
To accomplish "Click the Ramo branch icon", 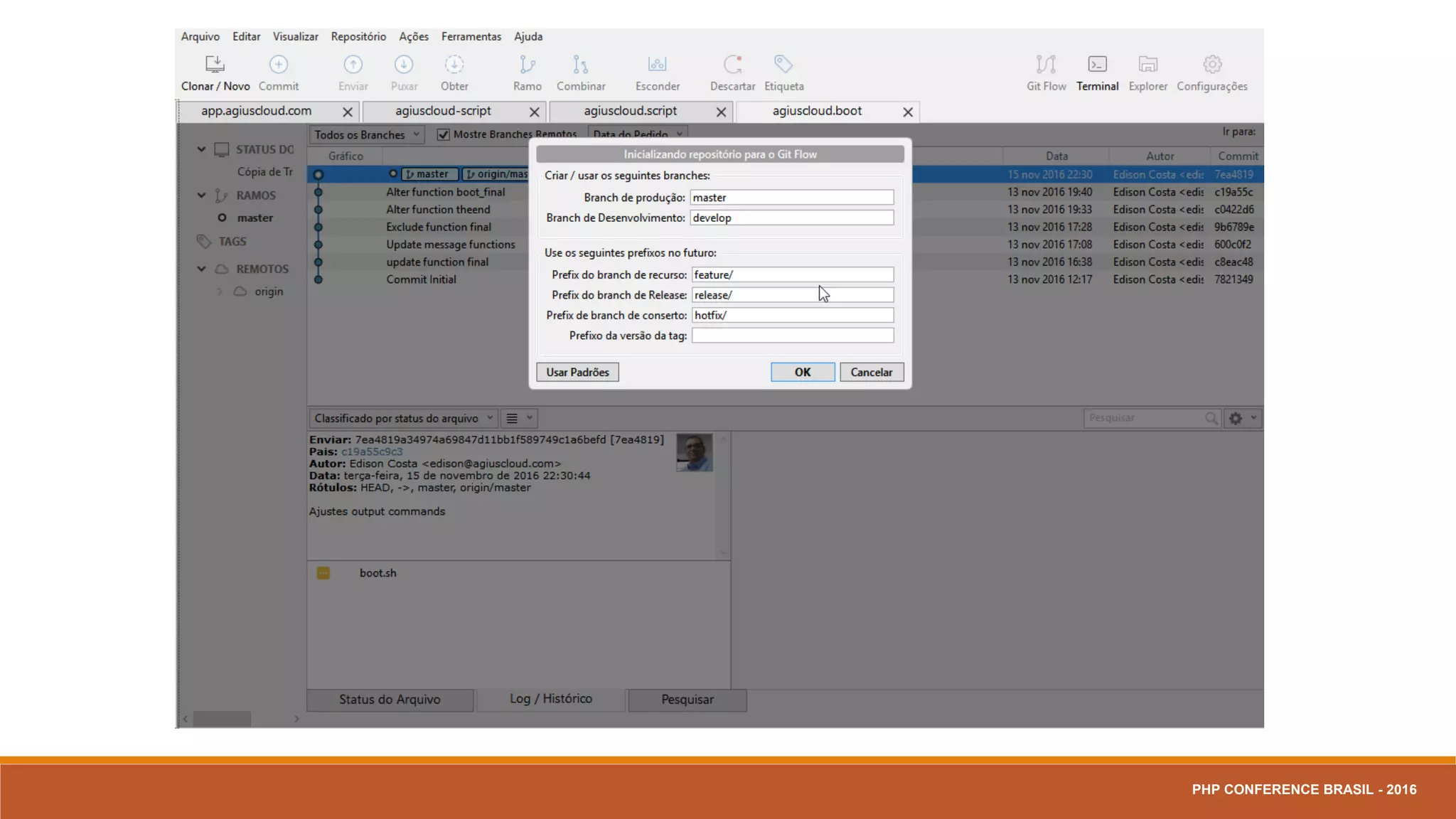I will click(527, 65).
